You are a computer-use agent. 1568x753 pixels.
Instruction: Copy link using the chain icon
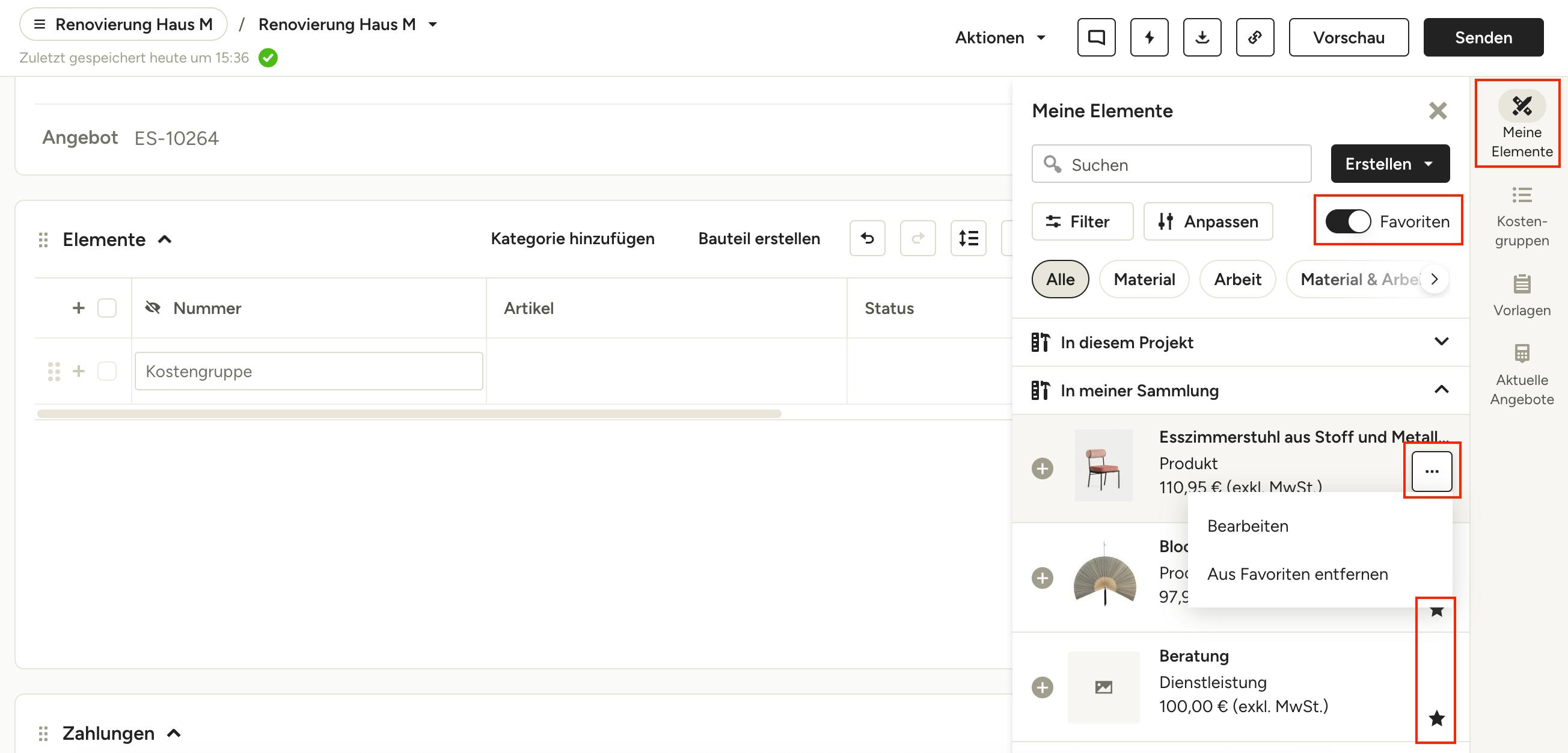[1255, 38]
